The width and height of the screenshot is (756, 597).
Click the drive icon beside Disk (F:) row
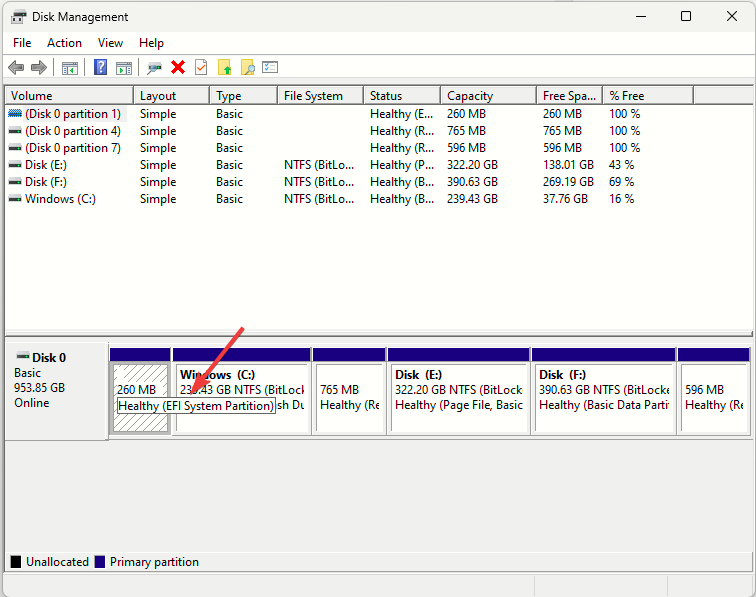point(15,182)
